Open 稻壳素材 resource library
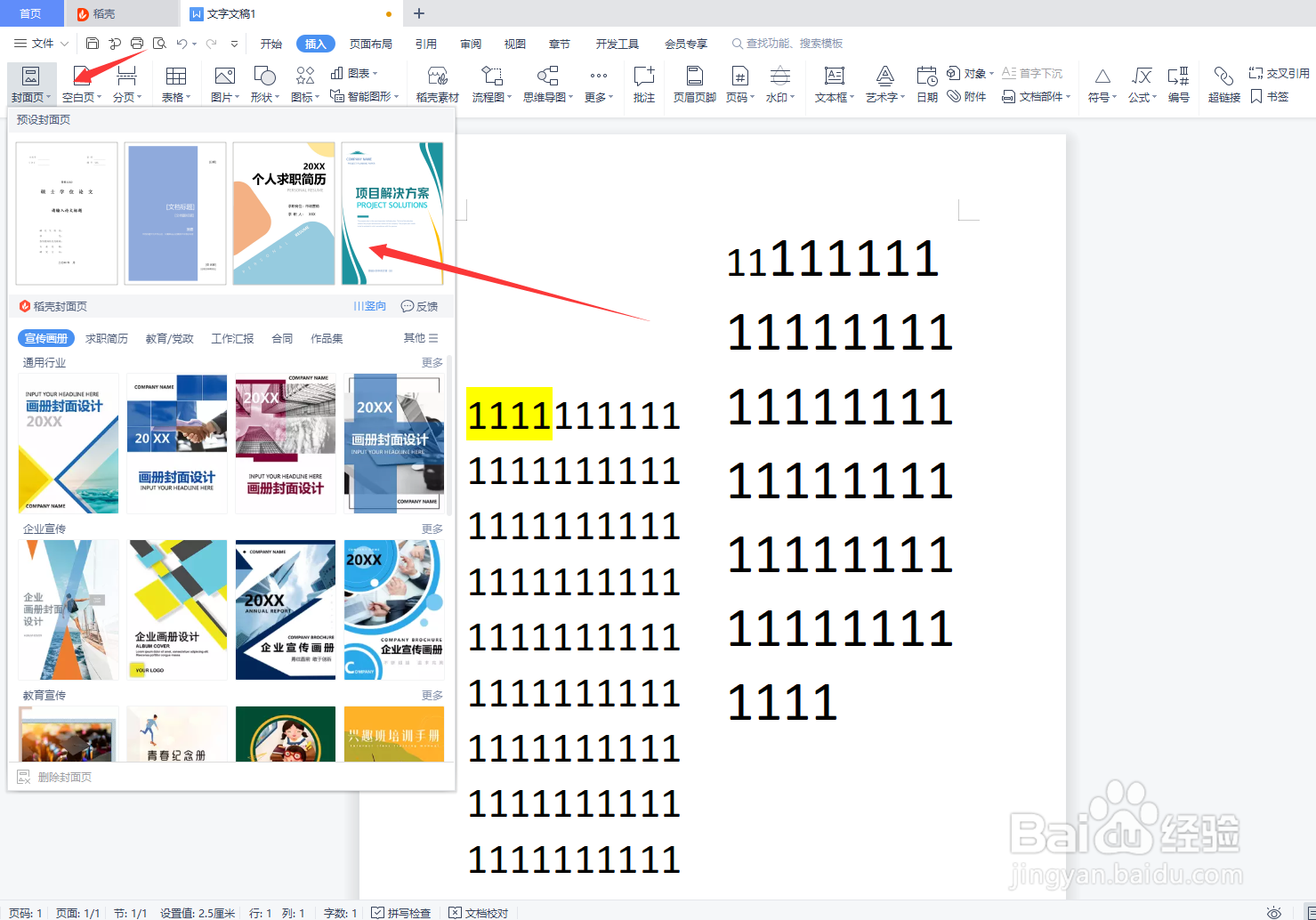The image size is (1316, 920). 437,84
